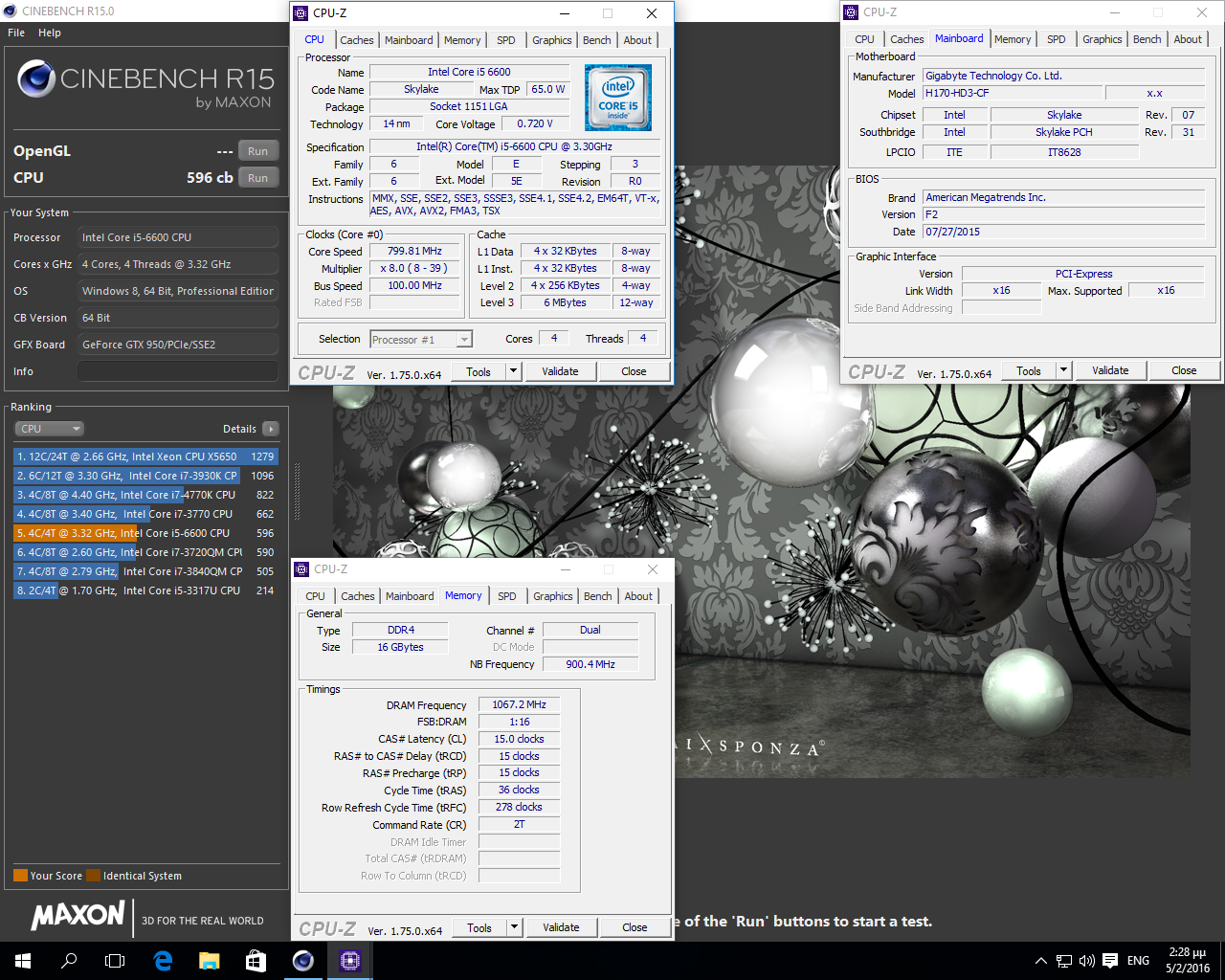The image size is (1225, 980).
Task: Open the volume tray icon
Action: 1086,961
